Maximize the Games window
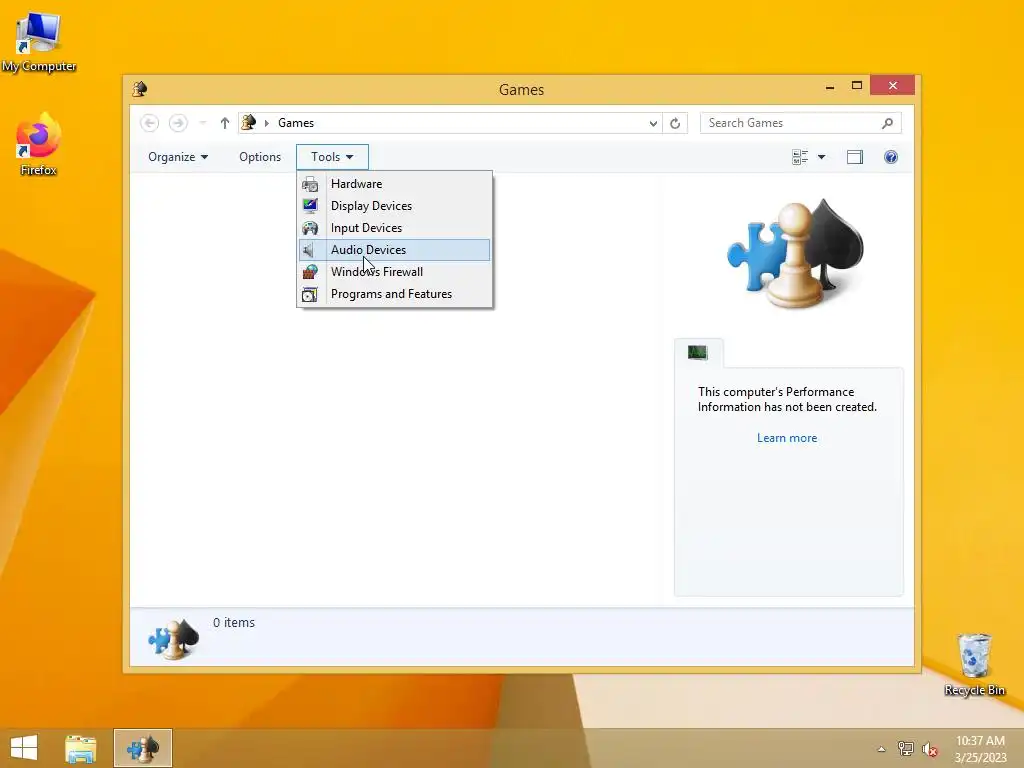 (x=857, y=86)
